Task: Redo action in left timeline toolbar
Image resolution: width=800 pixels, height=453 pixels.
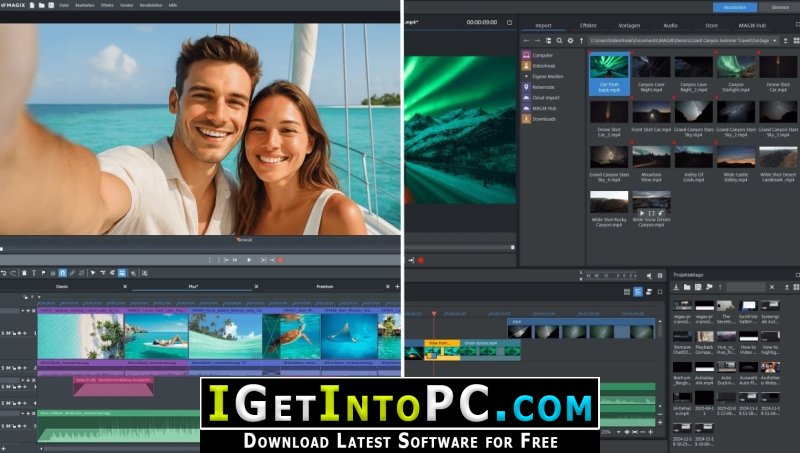Action: click(x=13, y=273)
